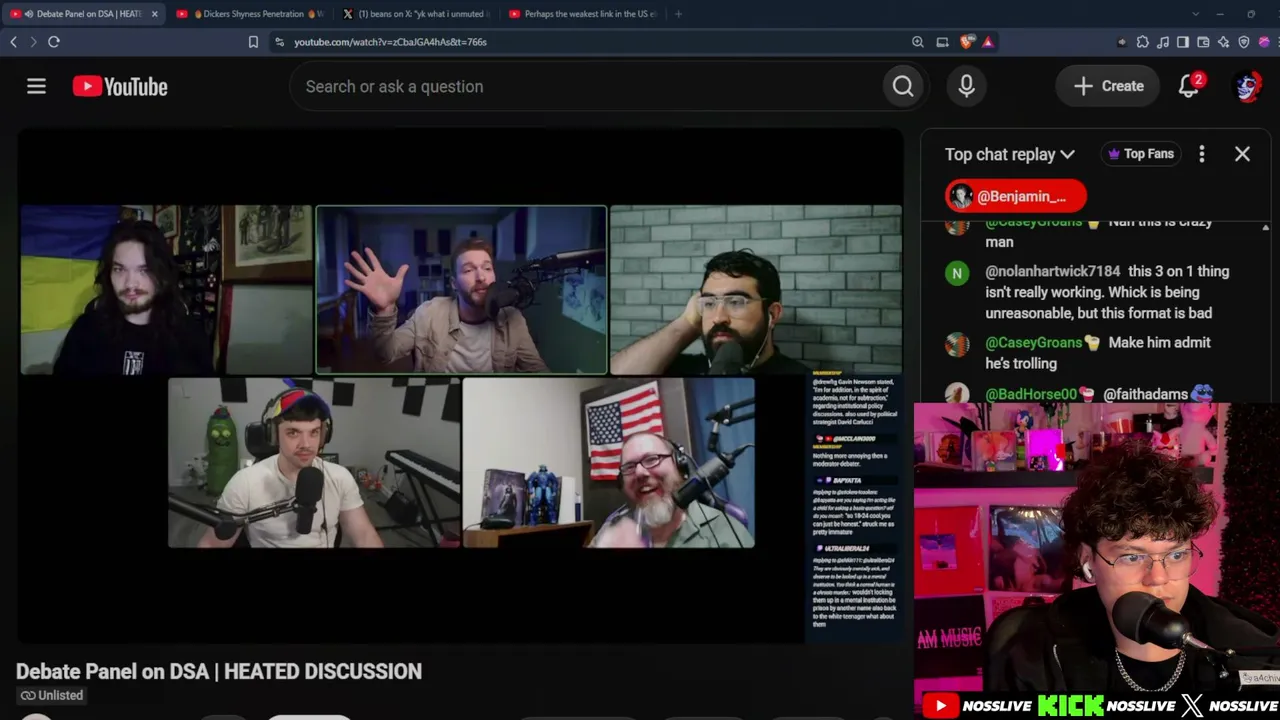Open the Leo AI sparkle icon

tap(1223, 42)
